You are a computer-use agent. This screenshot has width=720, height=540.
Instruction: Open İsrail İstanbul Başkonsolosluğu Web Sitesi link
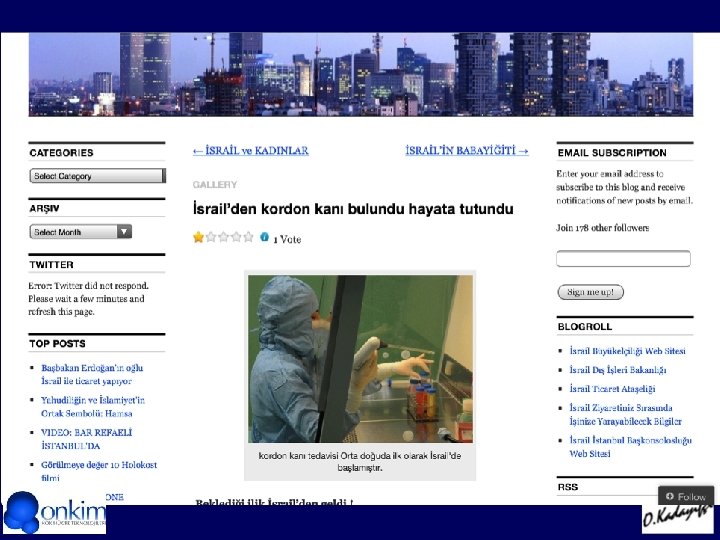click(630, 447)
